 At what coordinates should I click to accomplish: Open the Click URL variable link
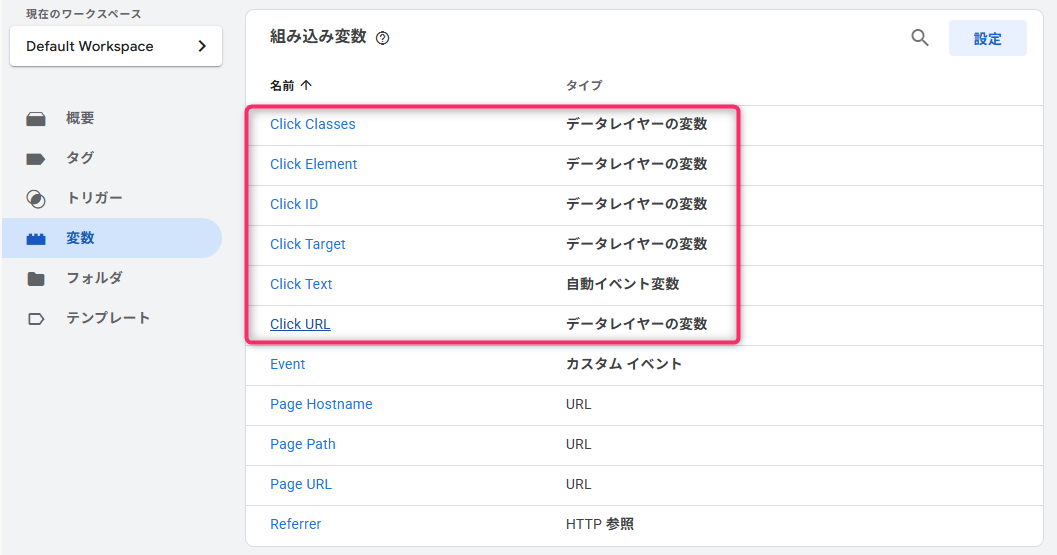[300, 324]
